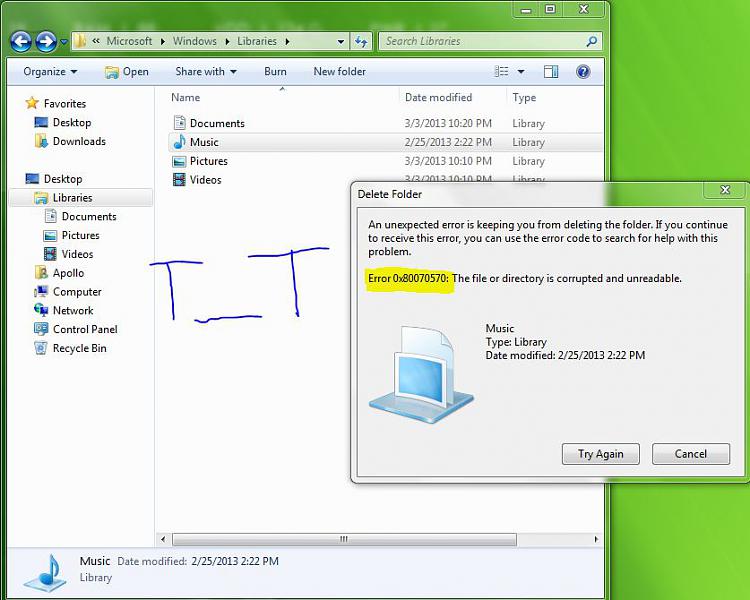This screenshot has height=600, width=750.
Task: Expand the arrow after Libraries breadcrumb
Action: (287, 42)
